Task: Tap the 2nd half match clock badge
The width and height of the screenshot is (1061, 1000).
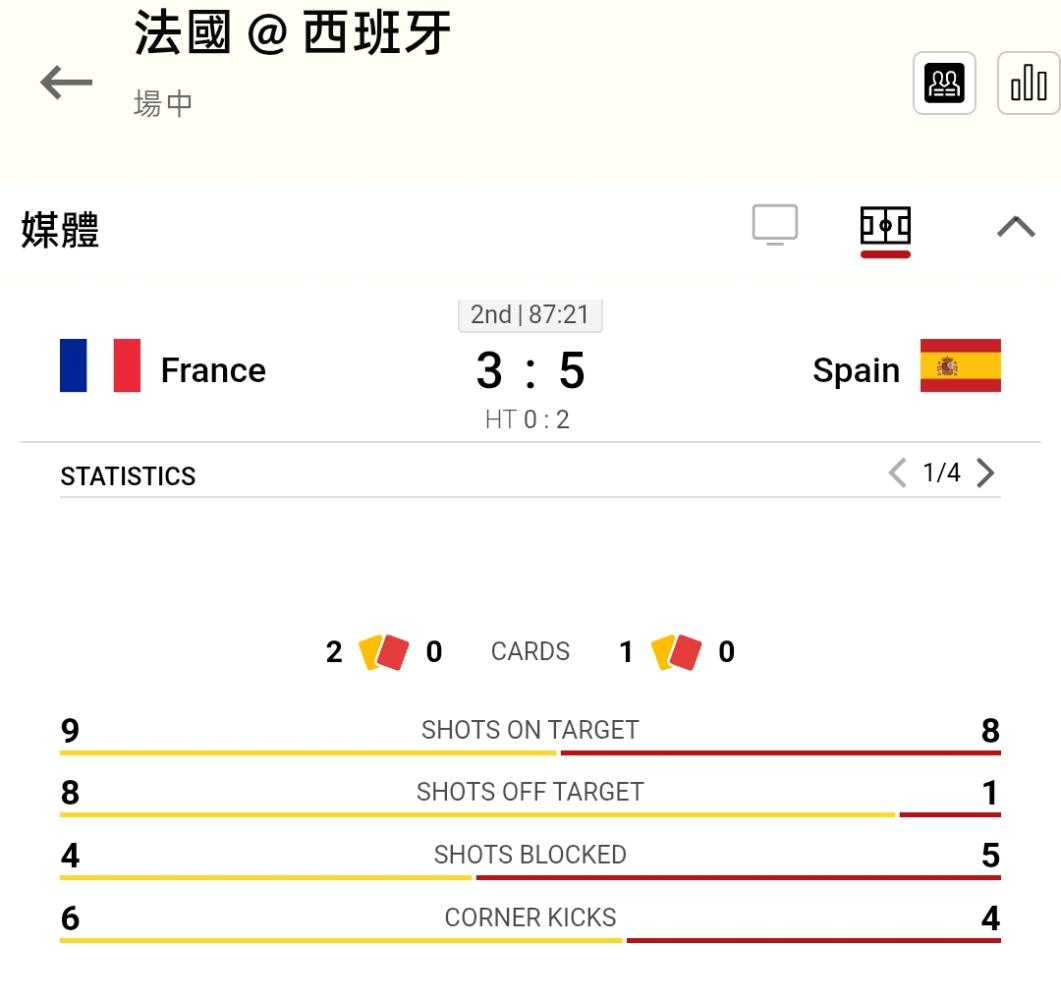Action: coord(530,315)
